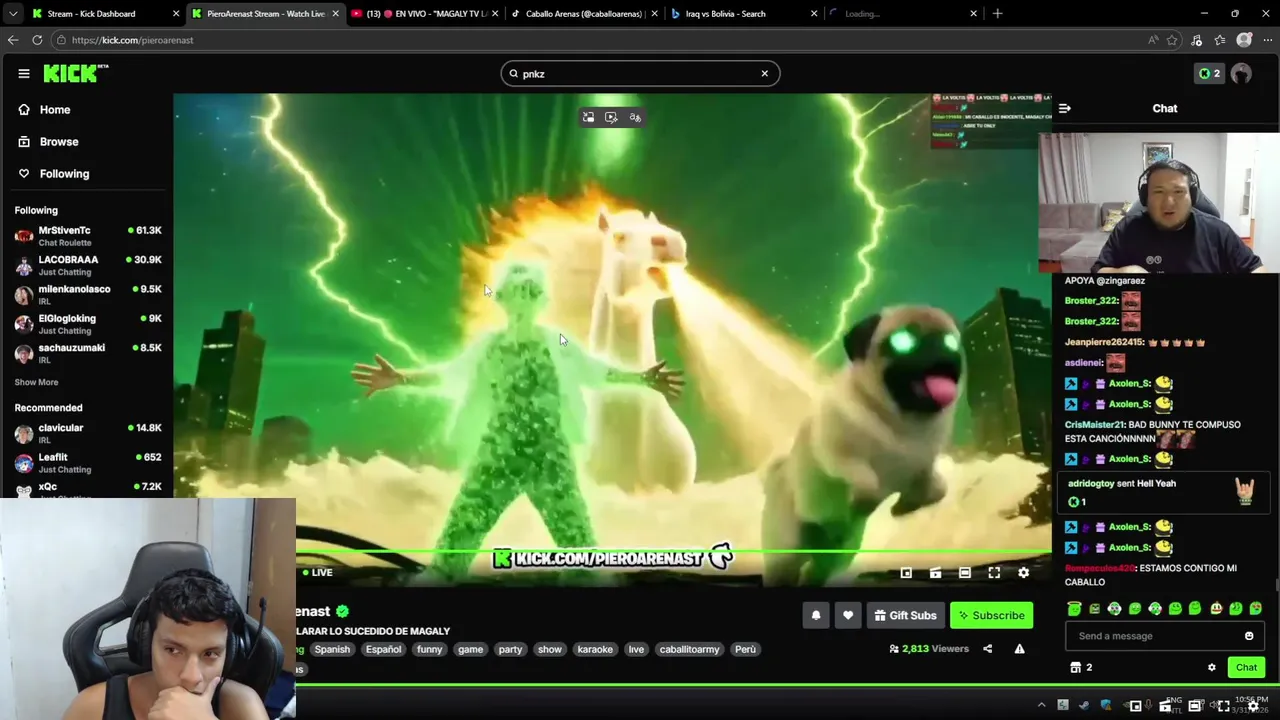Click the browser address bar URL
This screenshot has width=1280, height=720.
click(132, 40)
